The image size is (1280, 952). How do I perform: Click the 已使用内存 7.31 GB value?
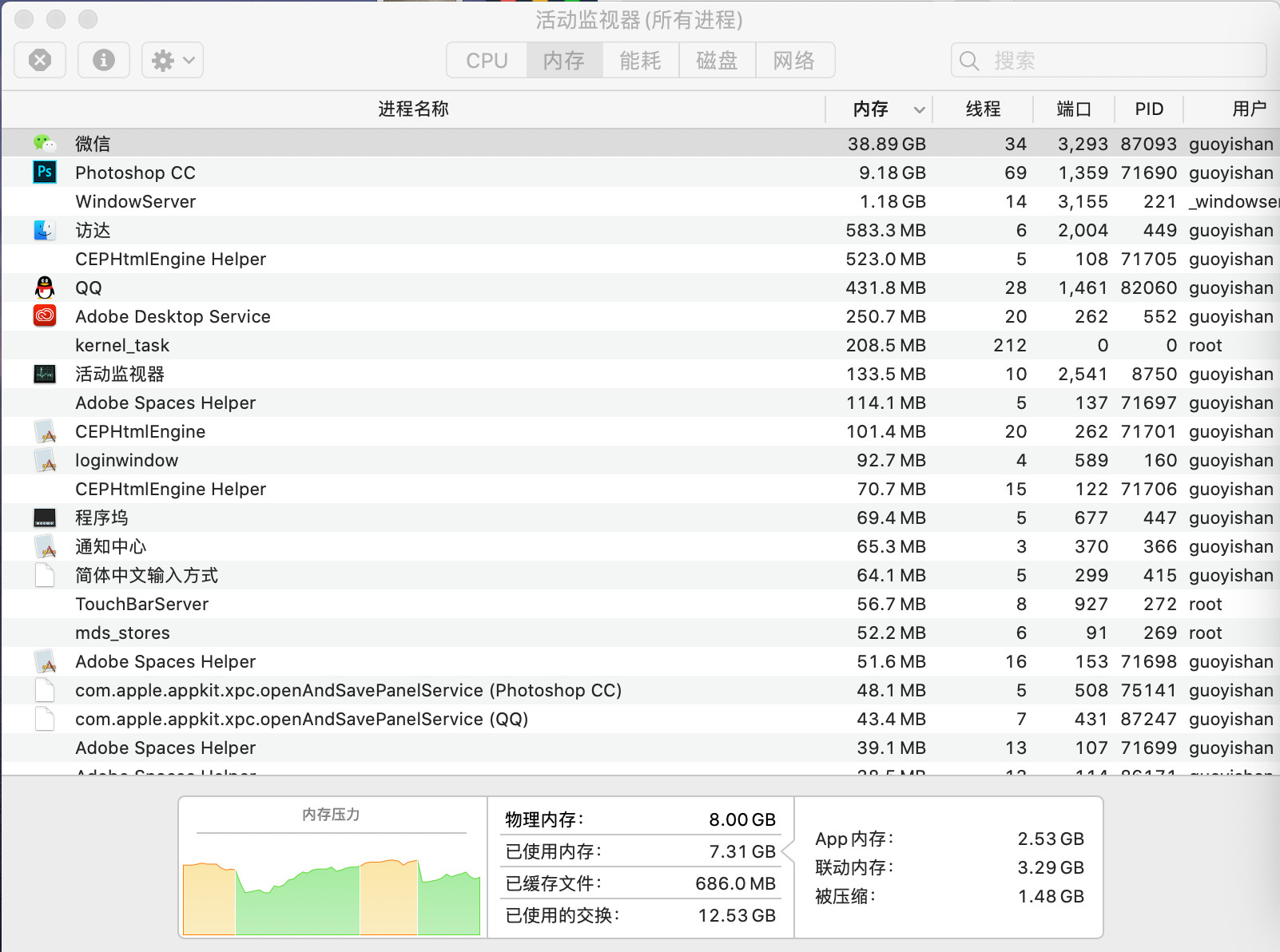(742, 851)
